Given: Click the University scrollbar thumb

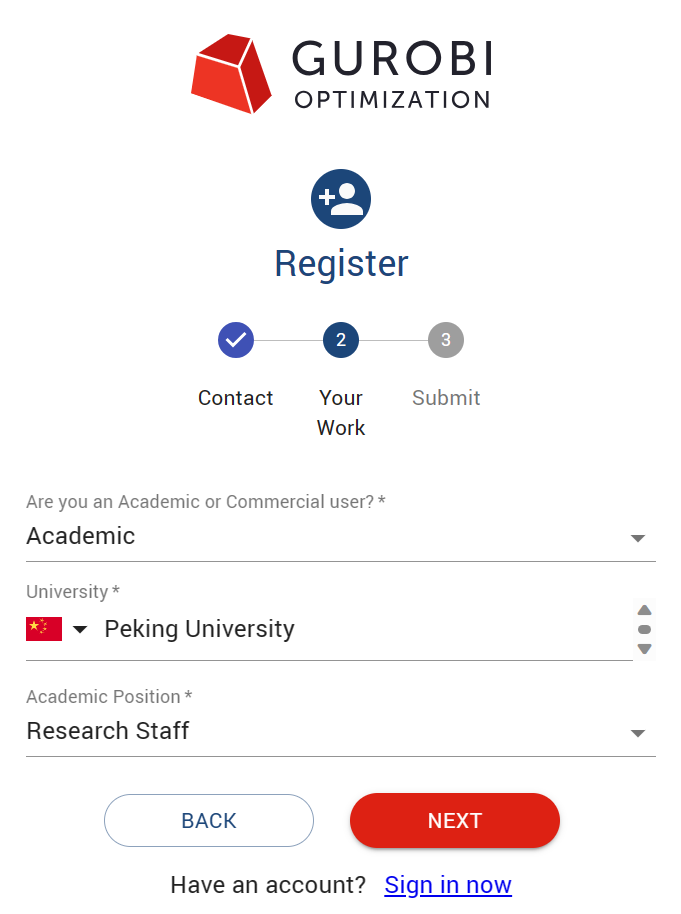Looking at the screenshot, I should tap(645, 629).
